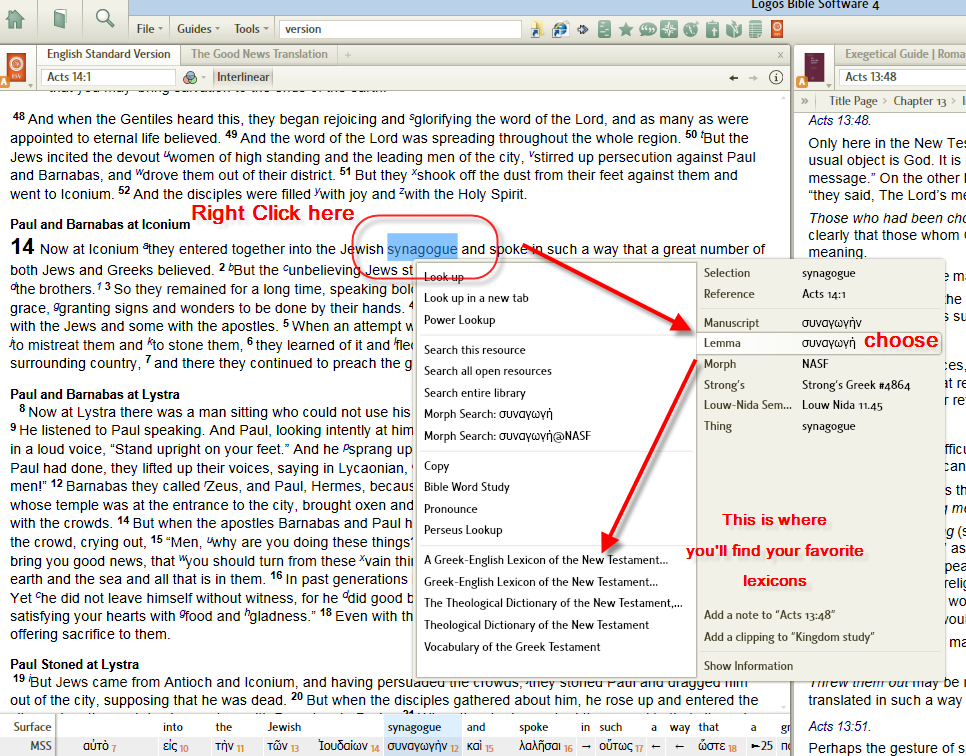966x756 pixels.
Task: Select 'Search all open resources'
Action: click(487, 371)
